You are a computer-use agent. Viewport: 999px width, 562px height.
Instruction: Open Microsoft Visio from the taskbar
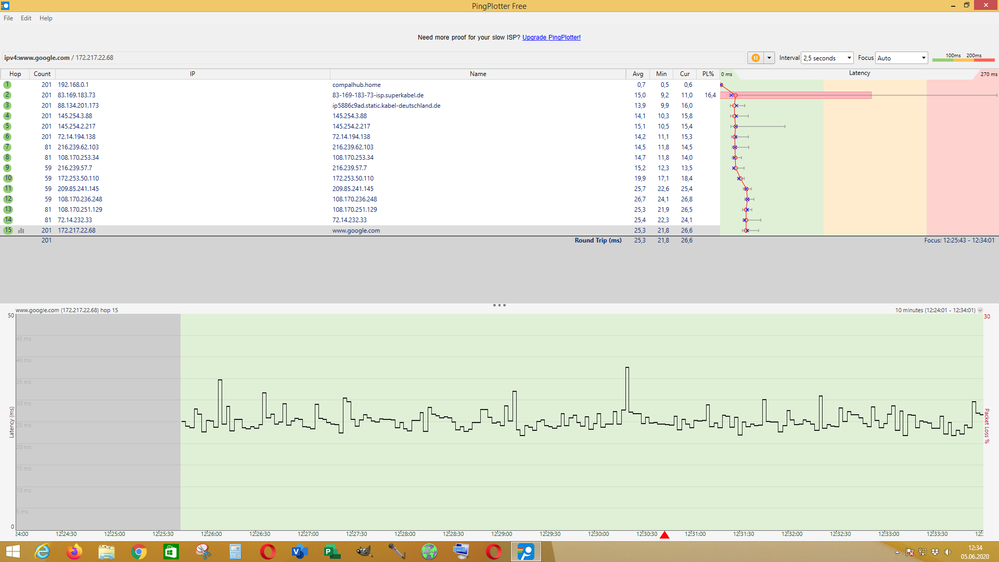[x=300, y=551]
